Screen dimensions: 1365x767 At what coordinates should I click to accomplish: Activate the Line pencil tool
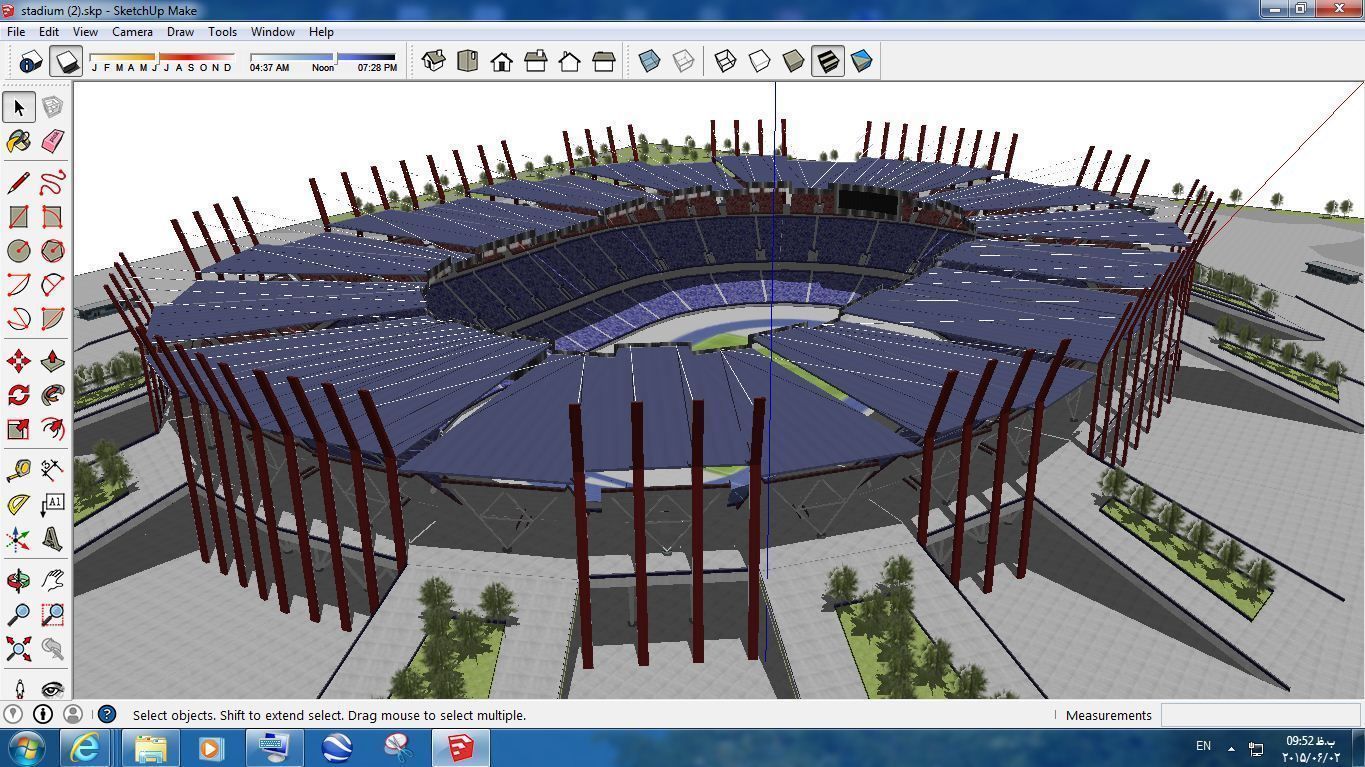pos(18,182)
